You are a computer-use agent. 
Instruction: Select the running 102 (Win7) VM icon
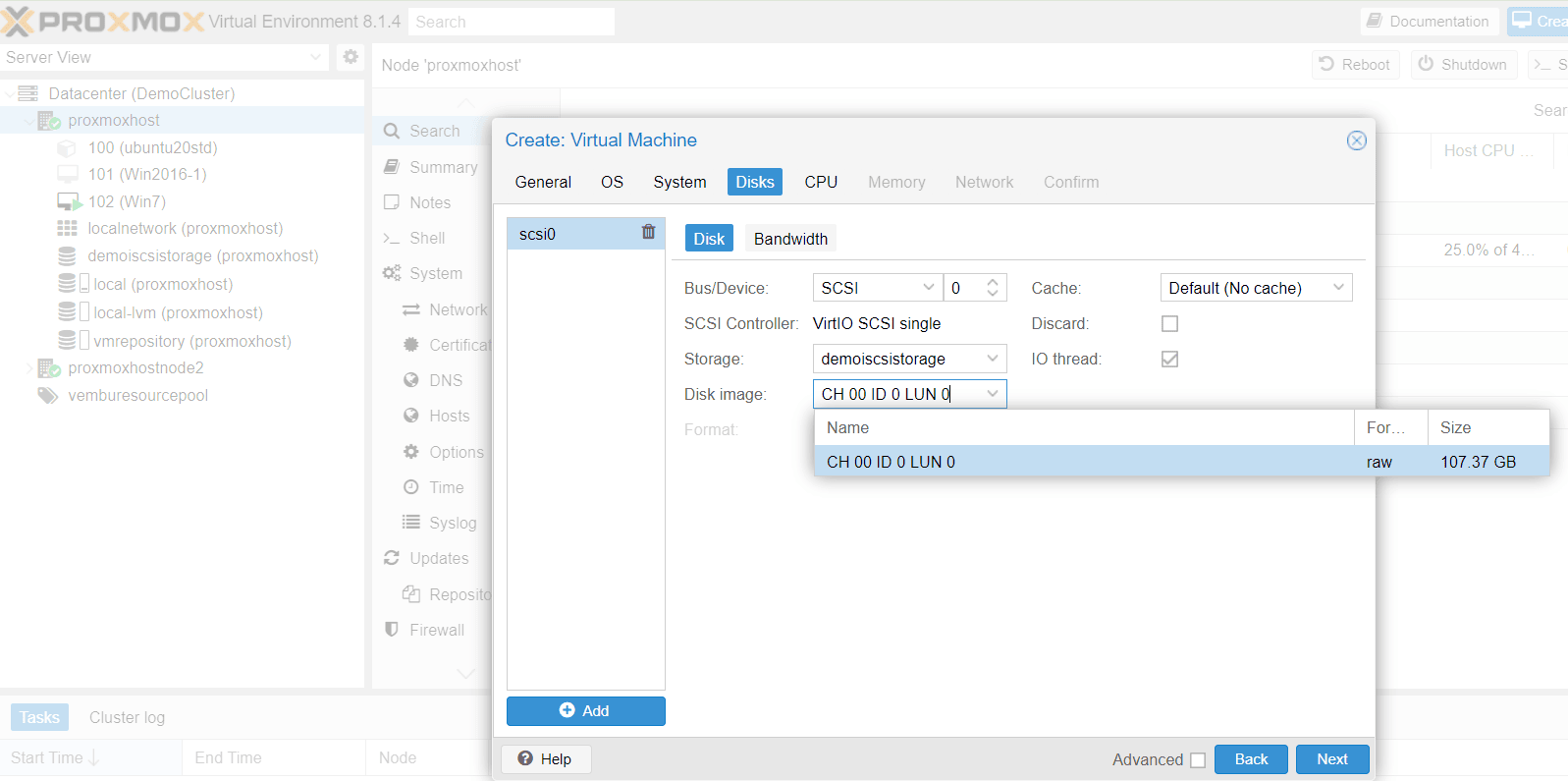click(69, 202)
